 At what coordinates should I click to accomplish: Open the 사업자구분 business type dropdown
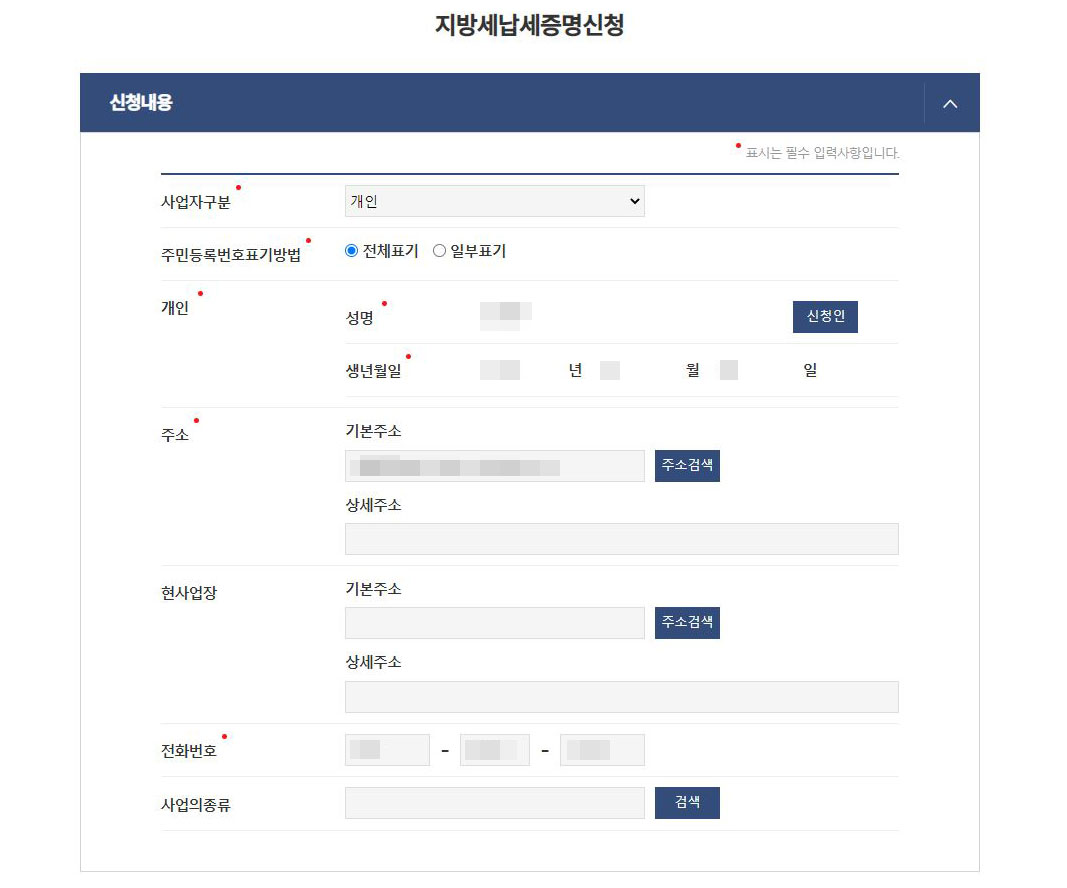click(493, 201)
